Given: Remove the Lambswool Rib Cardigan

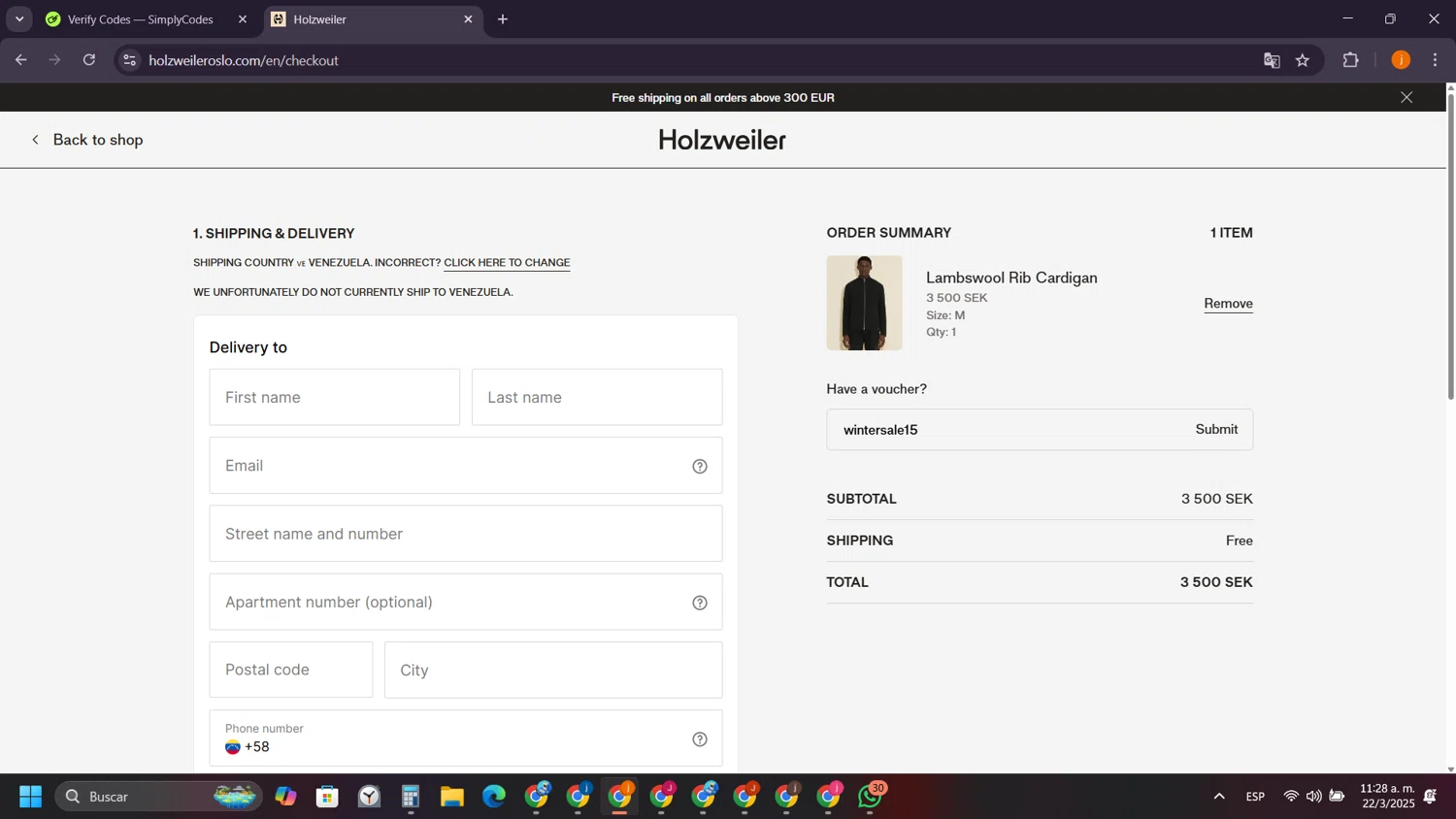Looking at the screenshot, I should coord(1228,304).
